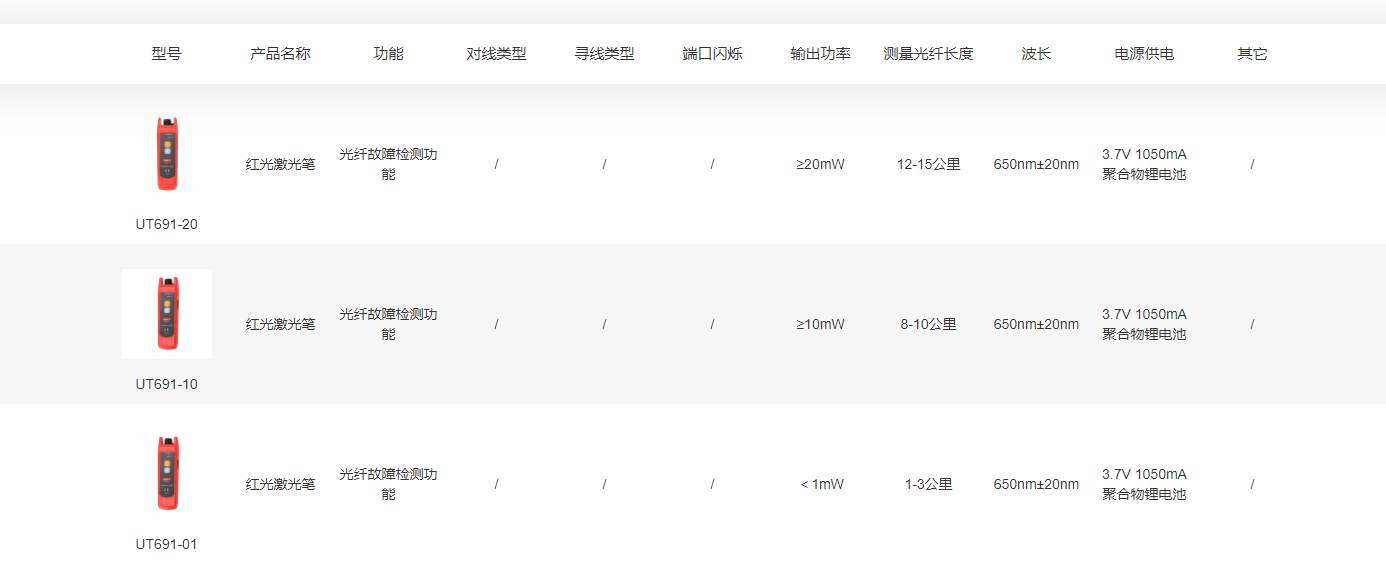Select the 8-10公里 fiber length cell
Image resolution: width=1386 pixels, height=575 pixels.
928,324
